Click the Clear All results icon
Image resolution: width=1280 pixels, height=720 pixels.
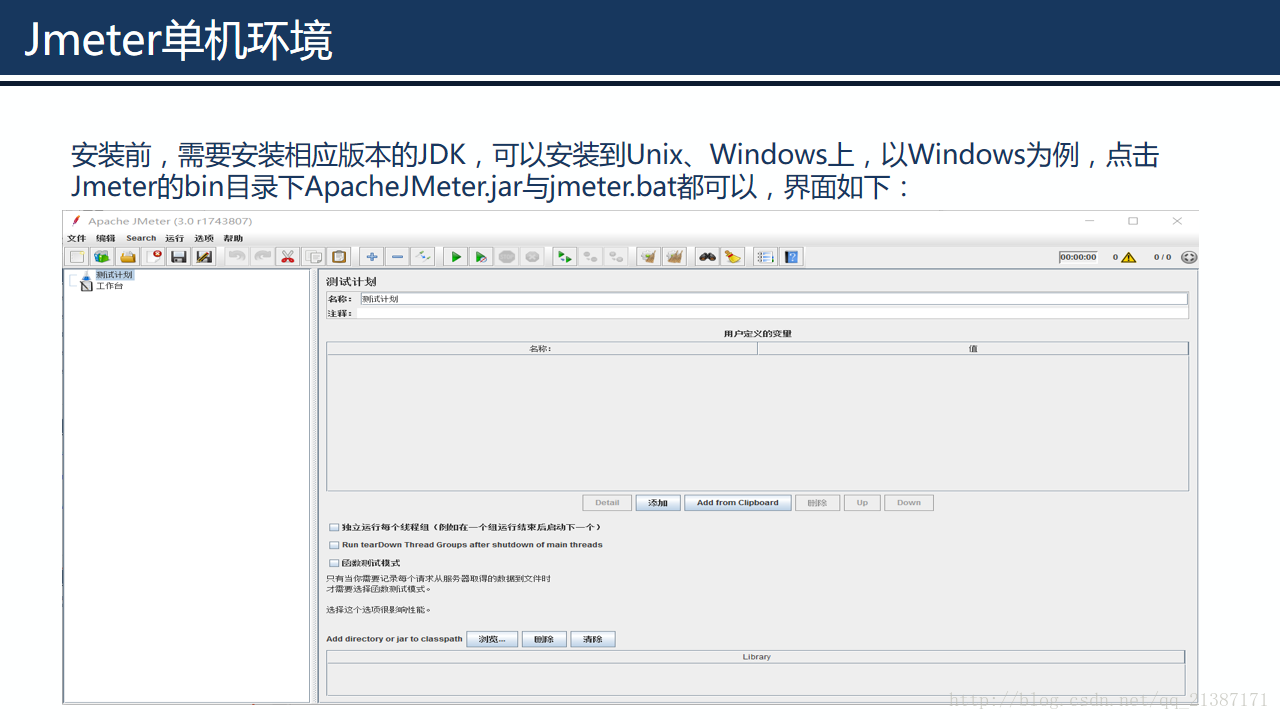[675, 257]
